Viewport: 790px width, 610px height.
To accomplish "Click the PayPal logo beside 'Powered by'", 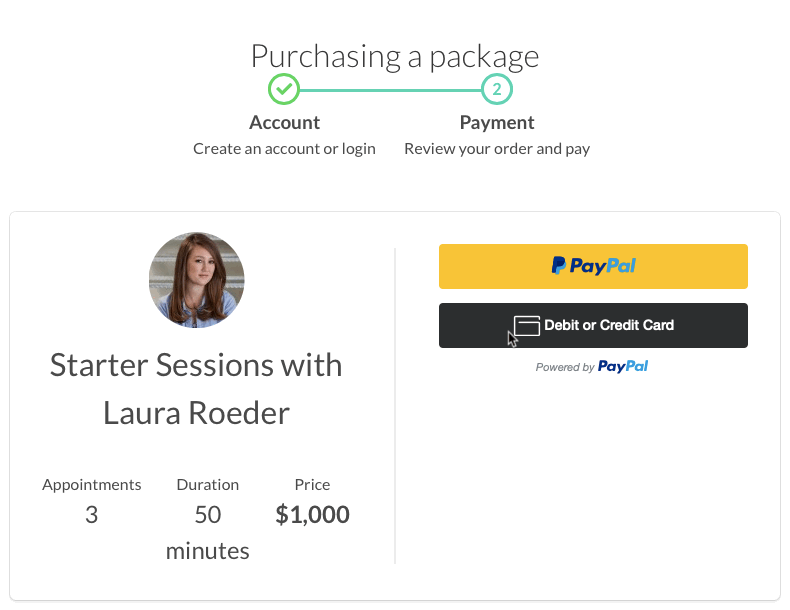I will coord(623,367).
